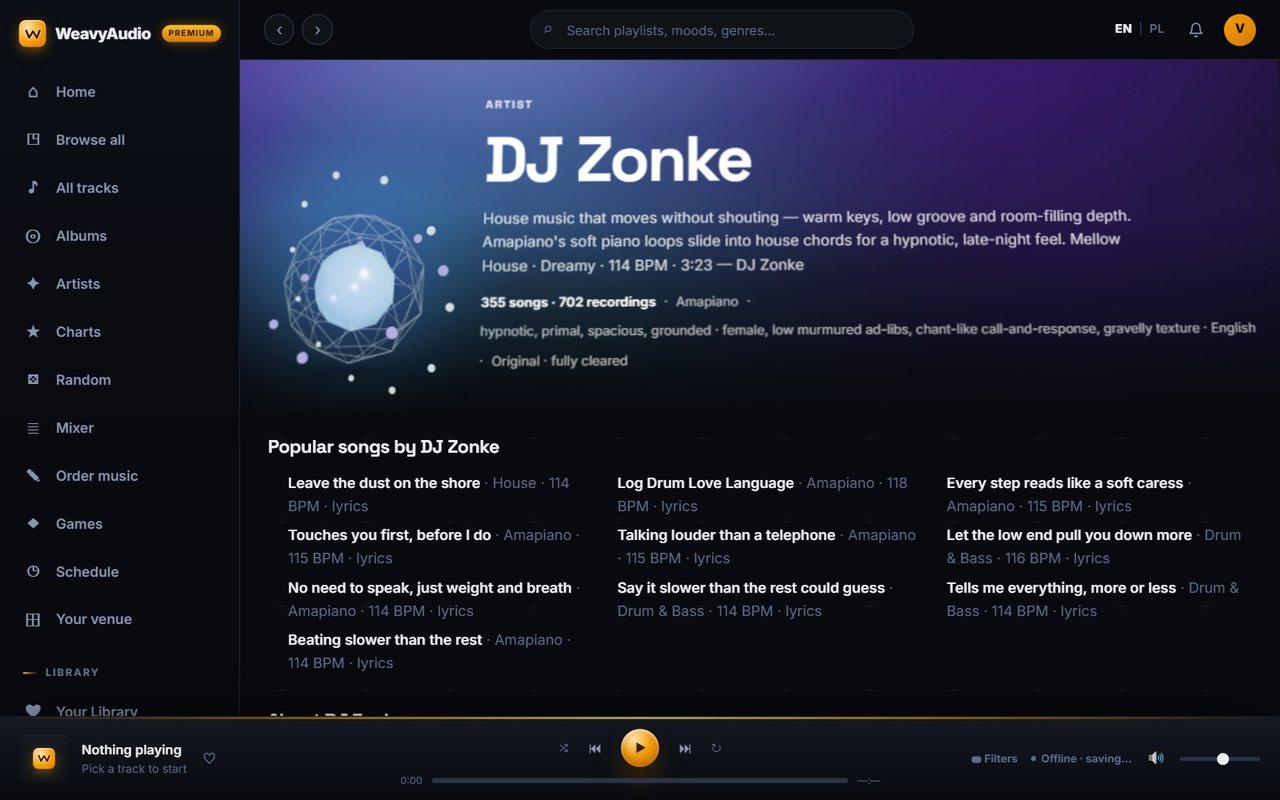
Task: Select Let the low end pull you down more
Action: 1069,535
